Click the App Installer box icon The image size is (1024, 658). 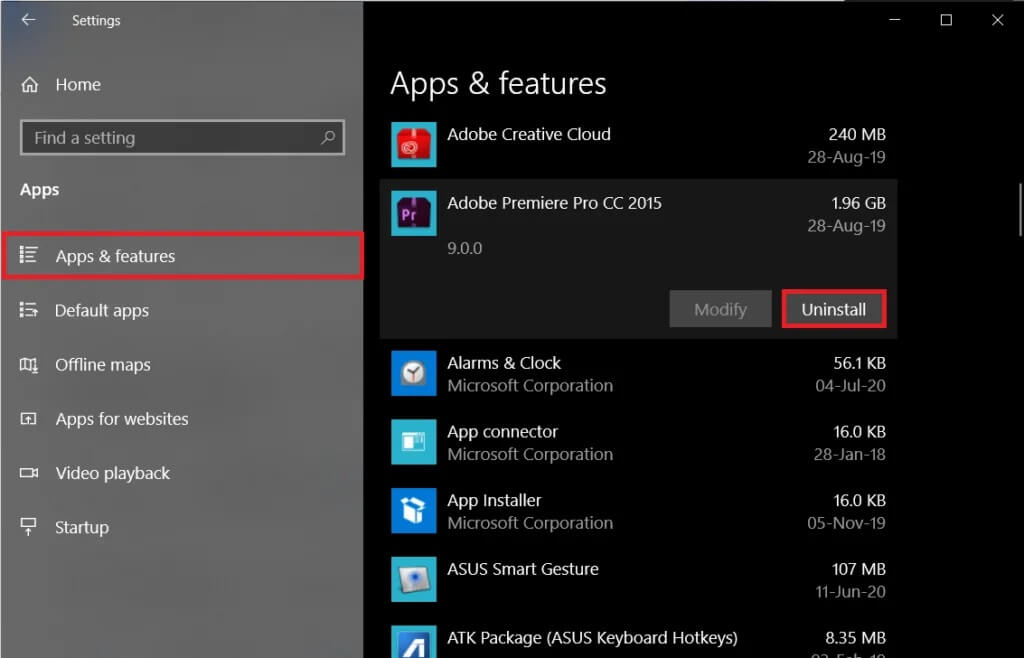[413, 510]
